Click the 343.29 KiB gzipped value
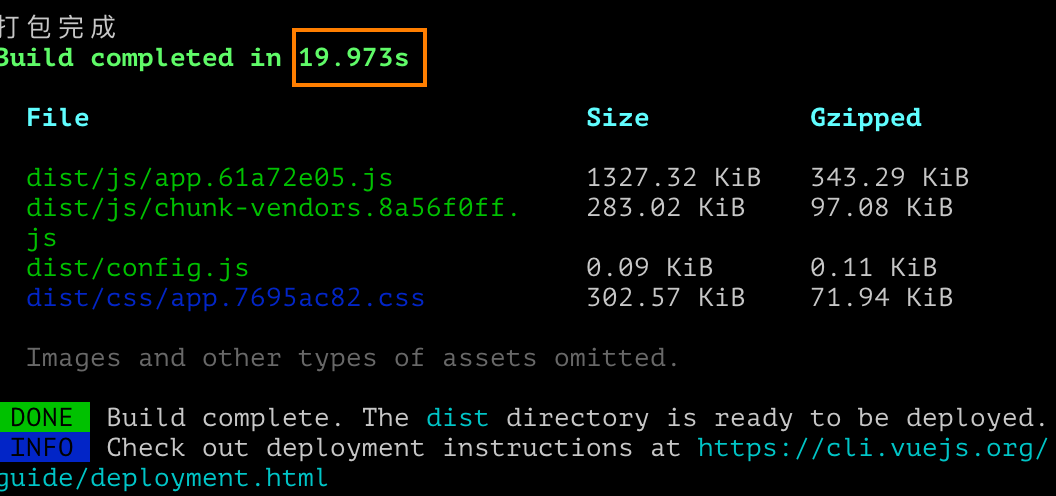This screenshot has height=496, width=1056. [889, 178]
